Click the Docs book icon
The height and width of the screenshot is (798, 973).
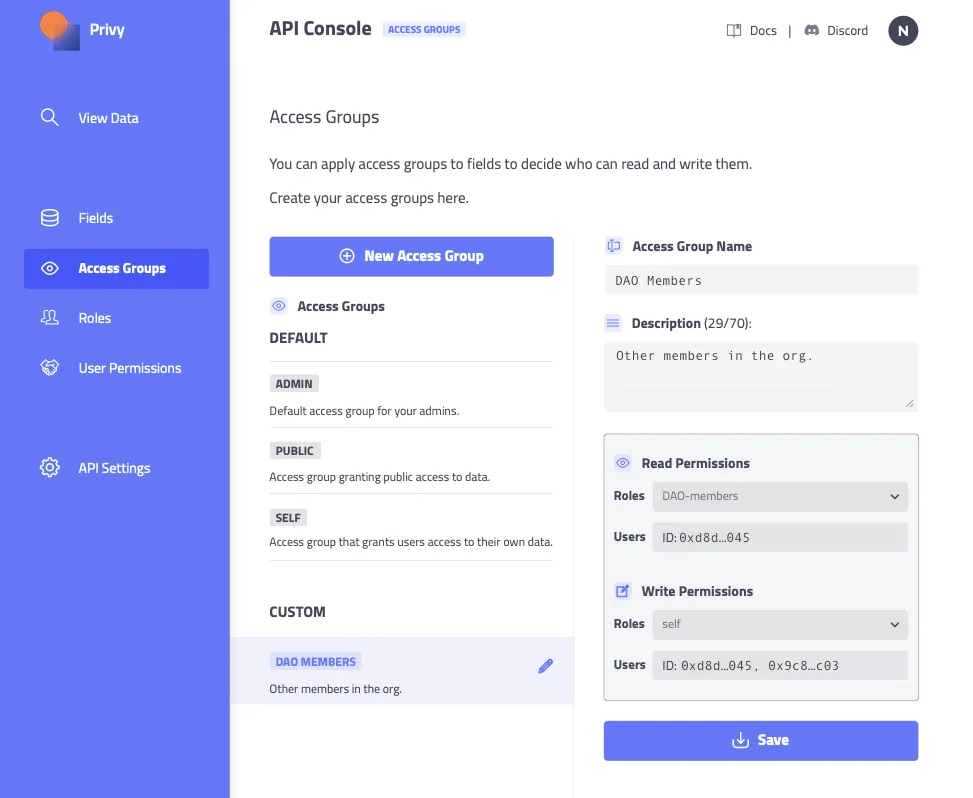click(734, 31)
